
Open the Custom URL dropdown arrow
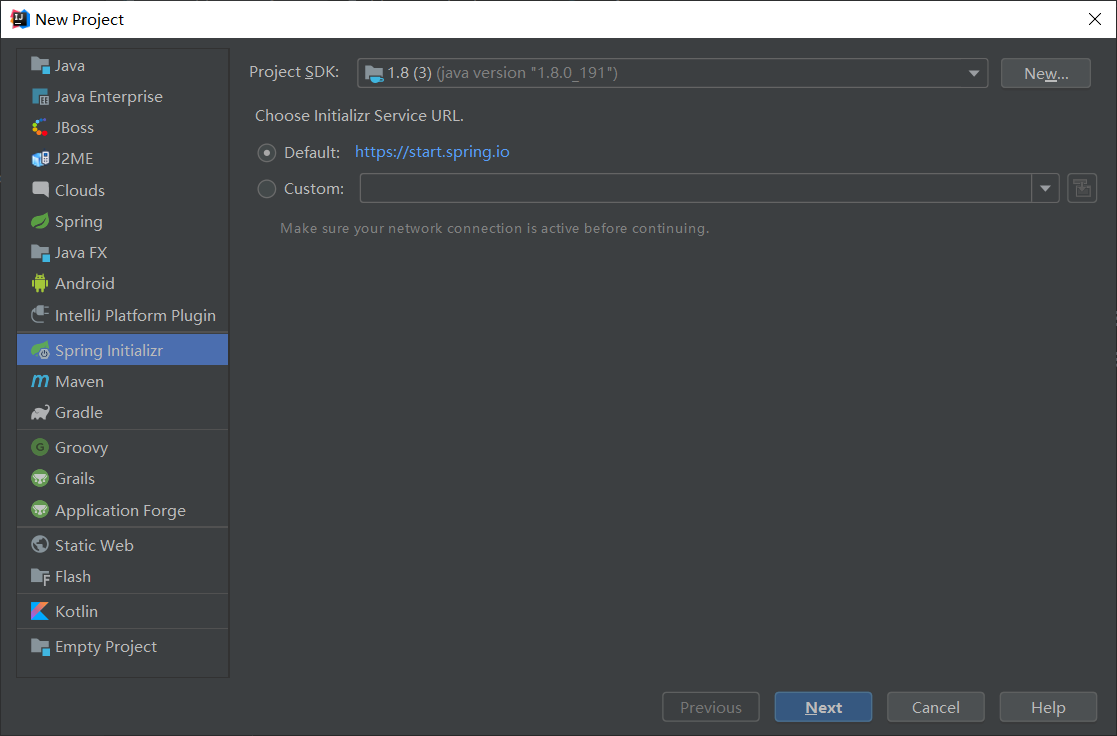[1045, 188]
